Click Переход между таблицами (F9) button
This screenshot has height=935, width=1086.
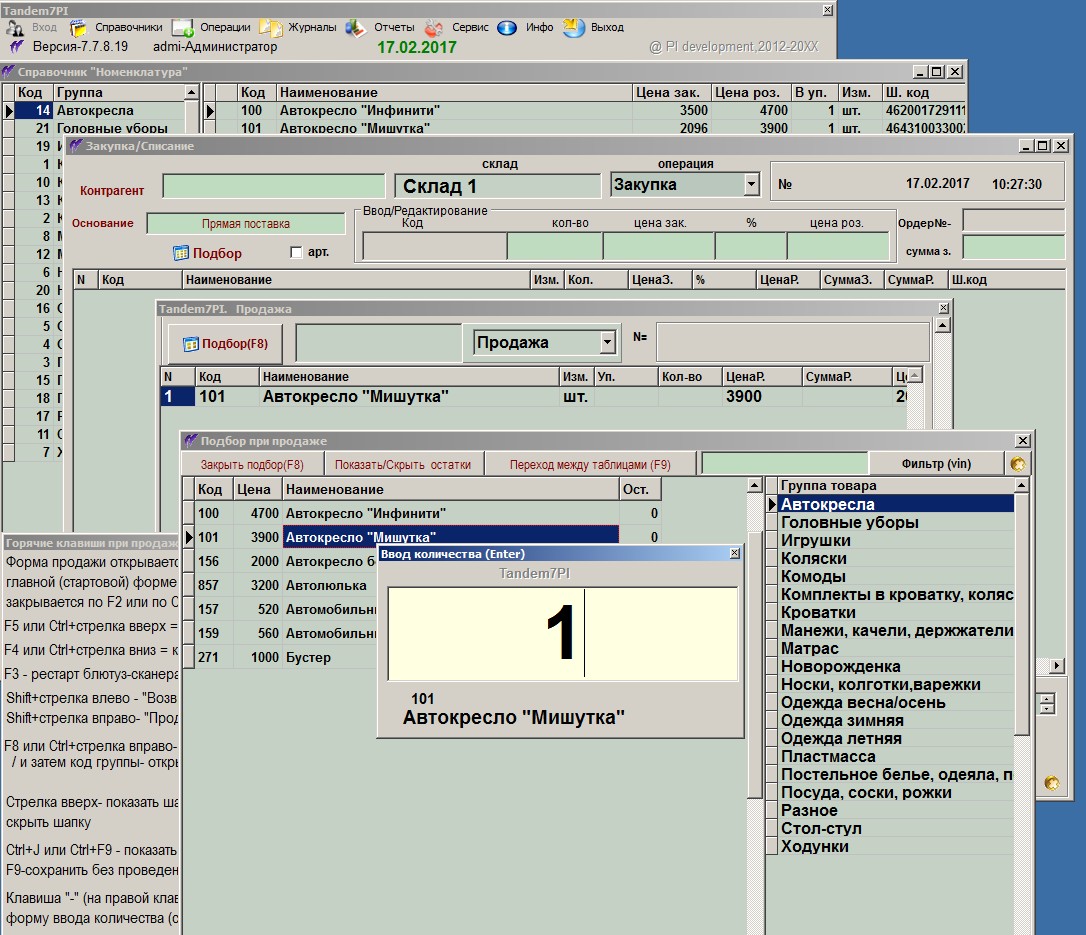590,465
